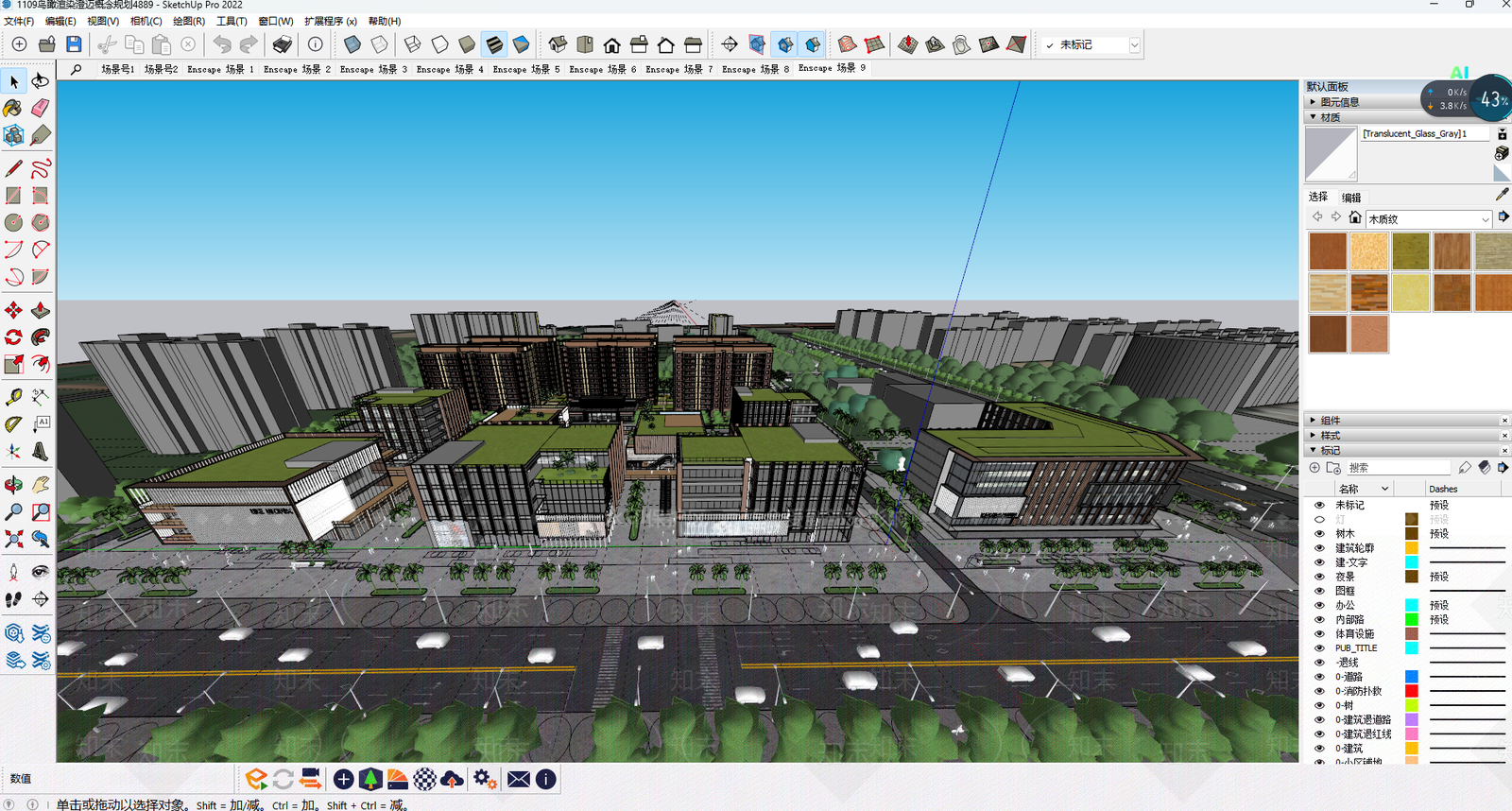Click the Enscape logo start button
The height and width of the screenshot is (811, 1512).
click(256, 779)
